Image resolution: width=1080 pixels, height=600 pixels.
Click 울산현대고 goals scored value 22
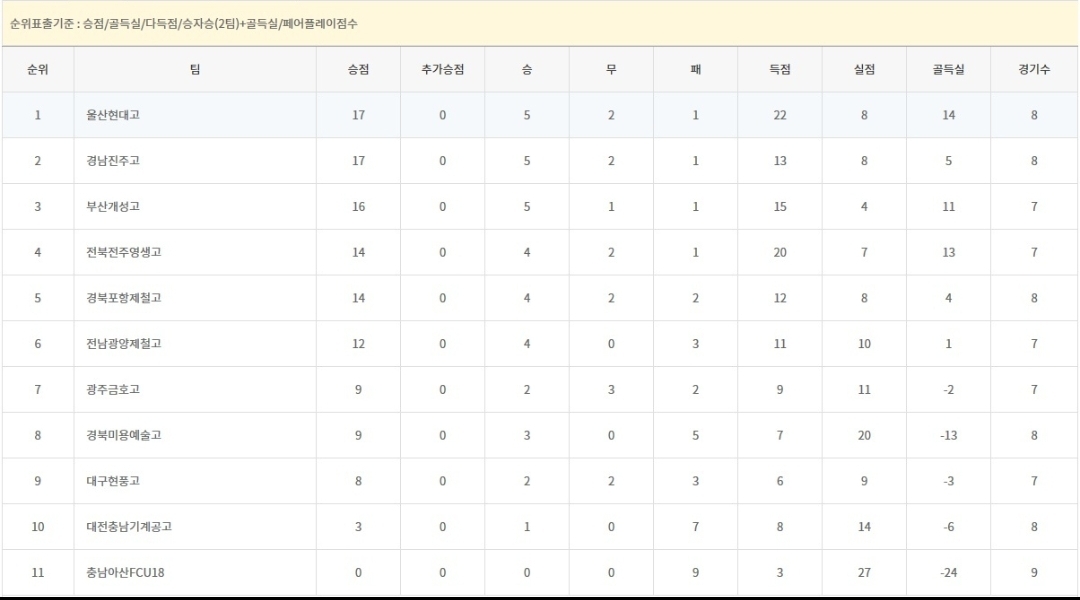[x=780, y=115]
